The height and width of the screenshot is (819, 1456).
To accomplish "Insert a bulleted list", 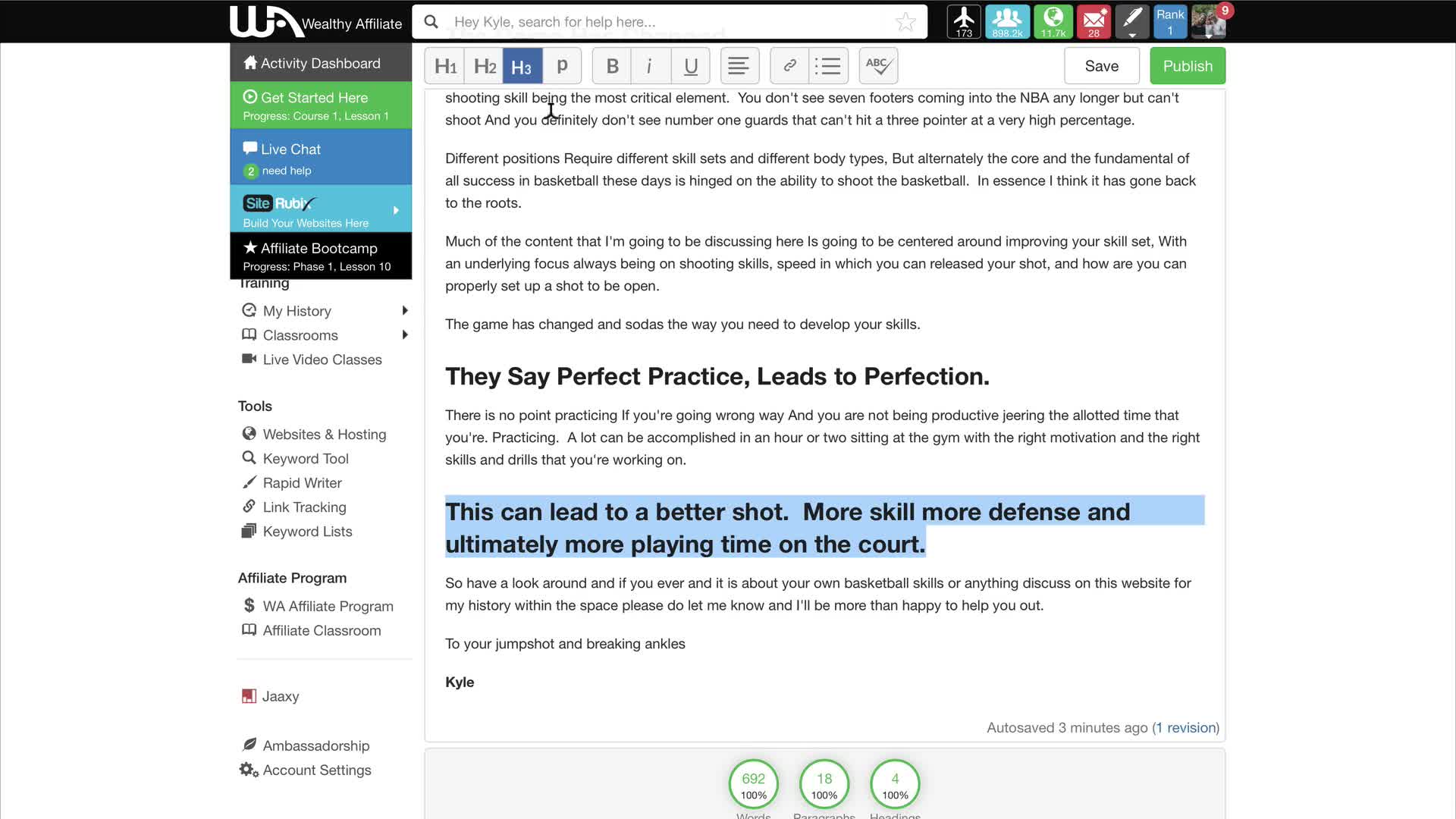I will click(829, 66).
